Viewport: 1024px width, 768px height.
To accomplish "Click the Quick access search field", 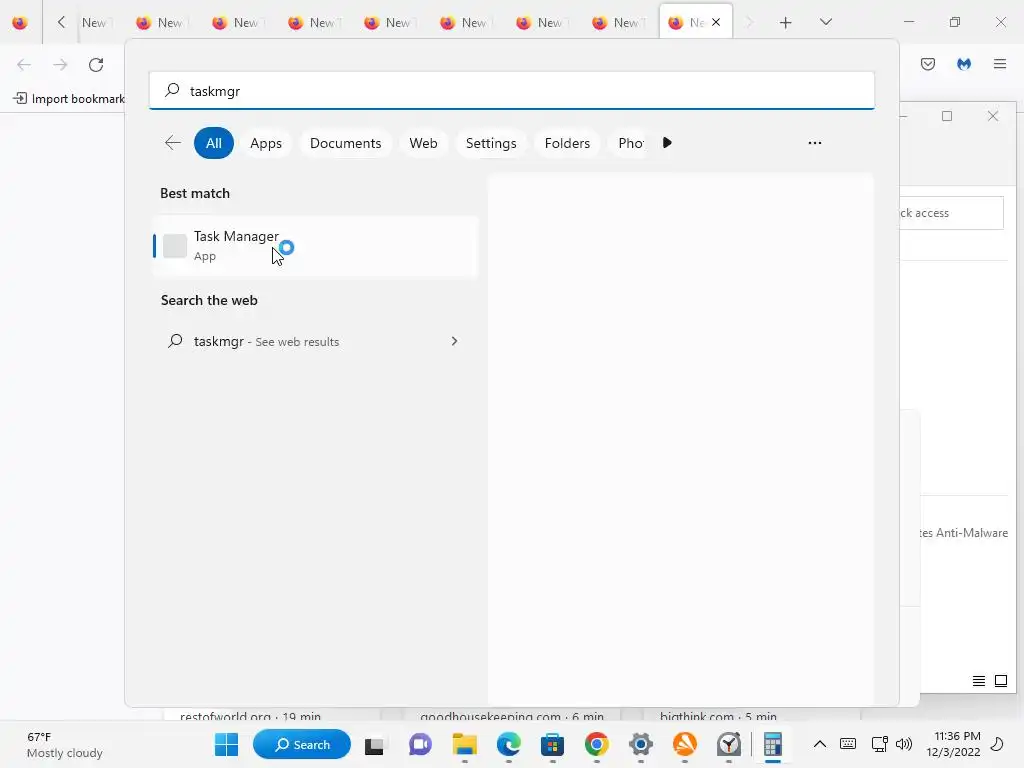I will click(x=952, y=213).
